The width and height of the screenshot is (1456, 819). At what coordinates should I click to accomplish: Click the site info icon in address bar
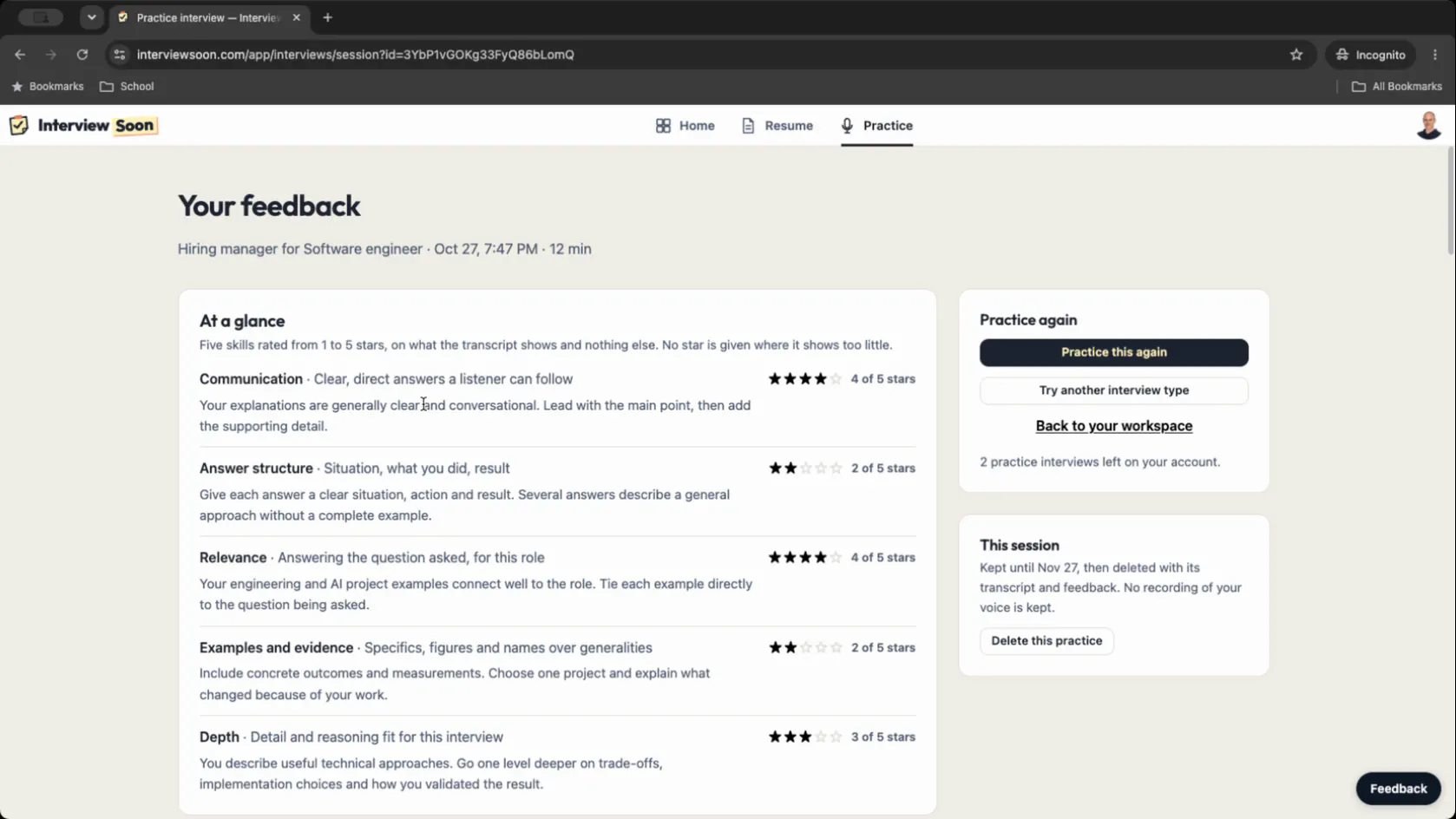[x=120, y=55]
